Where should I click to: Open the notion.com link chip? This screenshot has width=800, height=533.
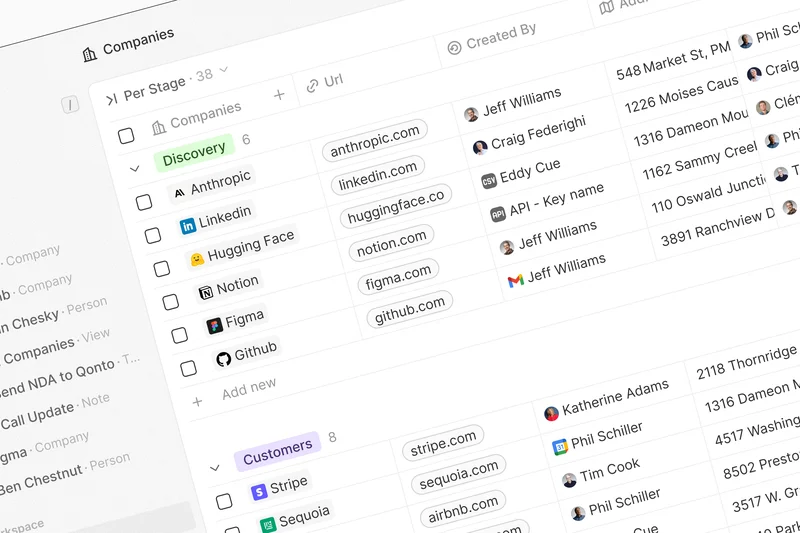[391, 243]
